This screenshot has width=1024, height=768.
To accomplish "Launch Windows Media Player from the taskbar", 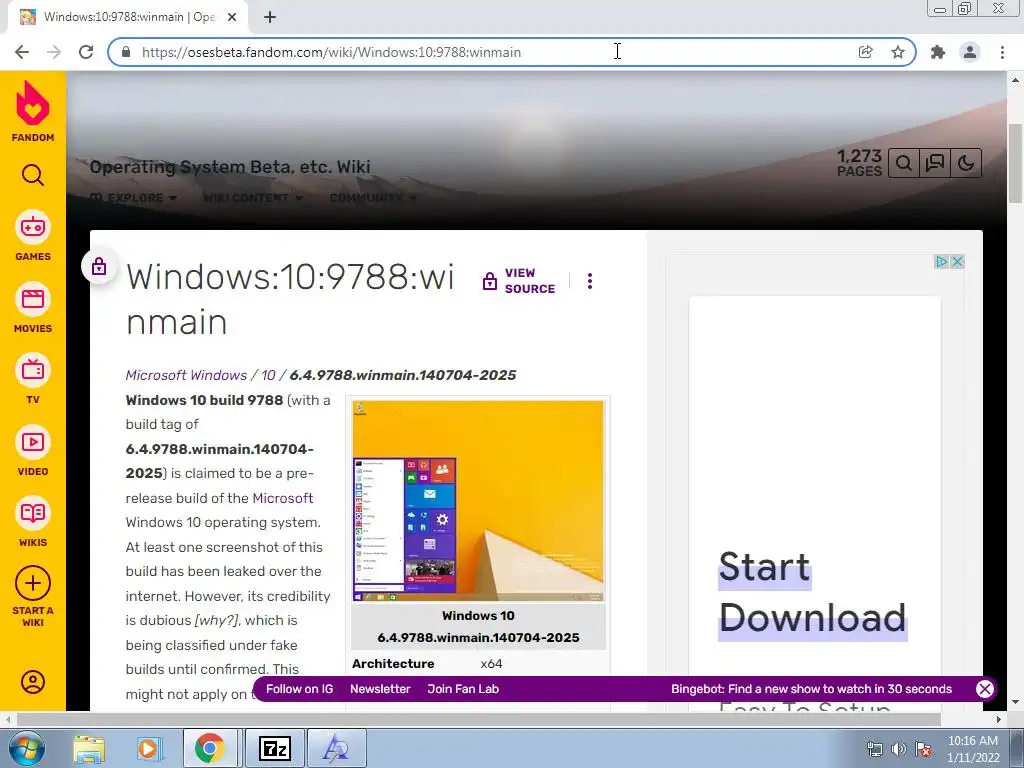I will point(149,748).
